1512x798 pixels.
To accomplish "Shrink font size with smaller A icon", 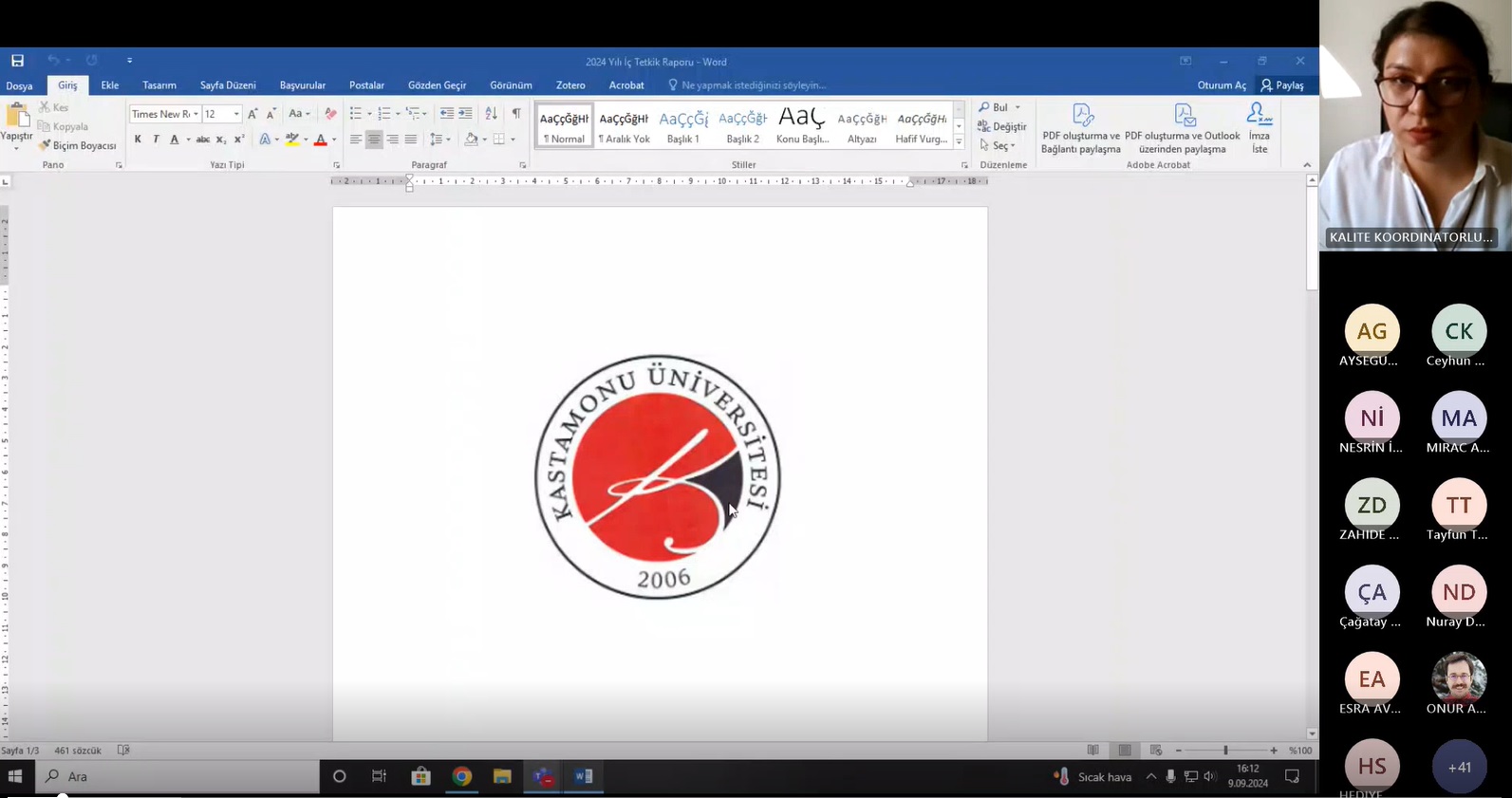I will click(x=271, y=114).
